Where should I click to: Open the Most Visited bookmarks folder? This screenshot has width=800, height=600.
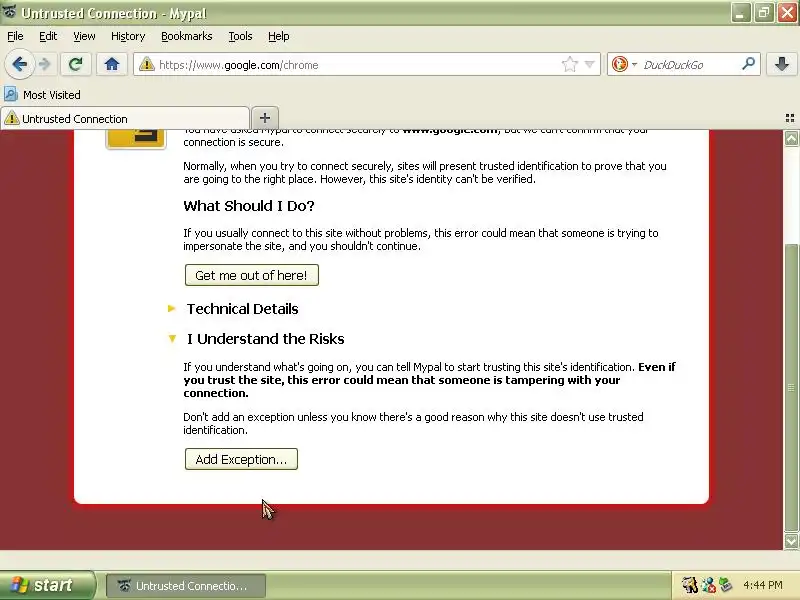tap(42, 95)
